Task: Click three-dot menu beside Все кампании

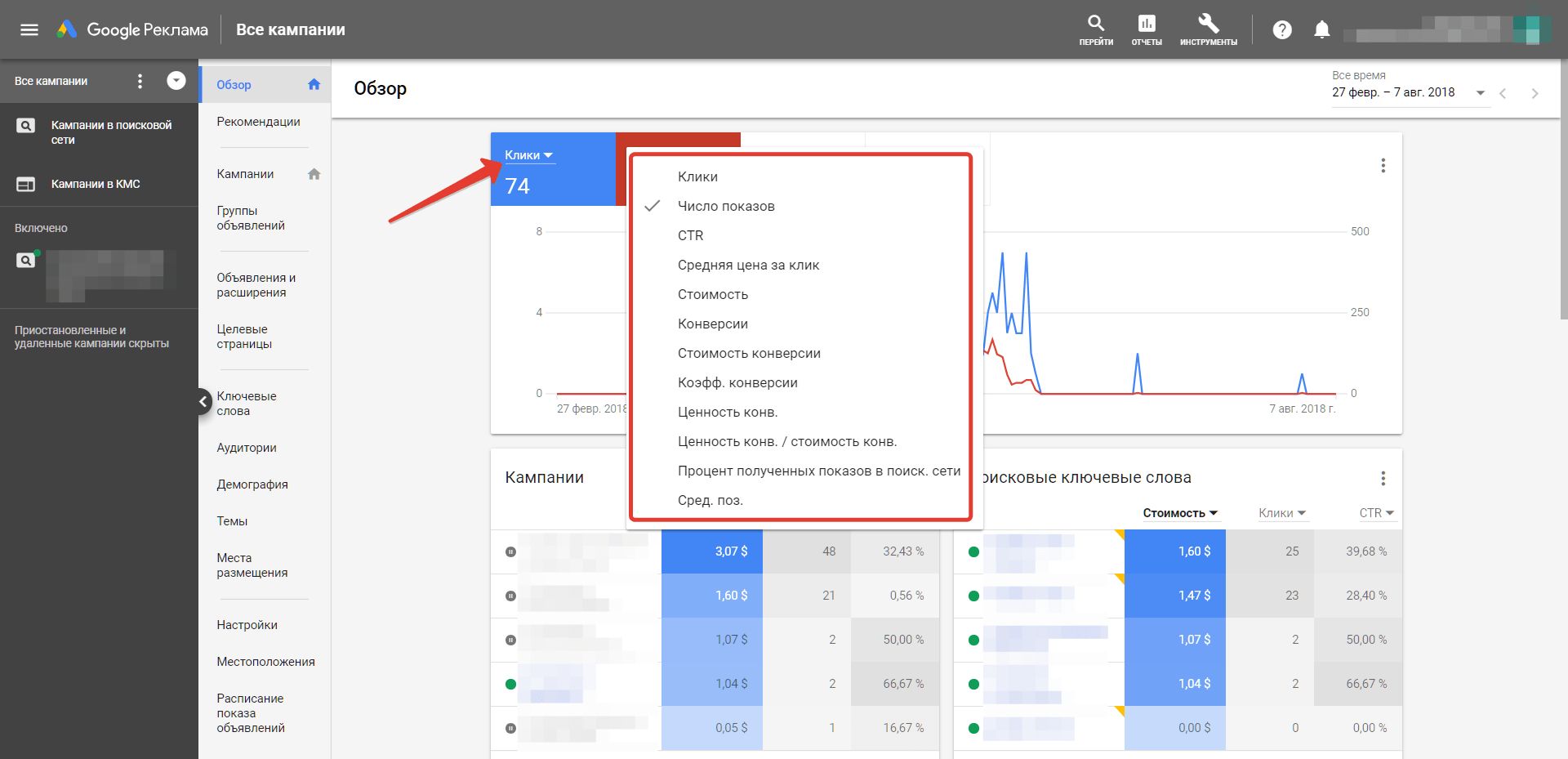Action: point(140,81)
